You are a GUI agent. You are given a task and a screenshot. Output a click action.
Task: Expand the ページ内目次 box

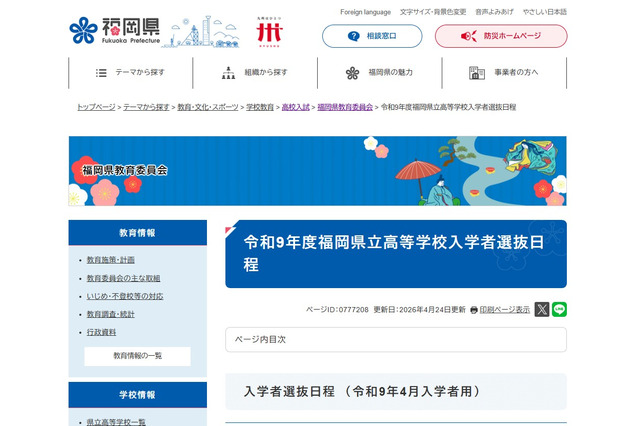click(396, 339)
